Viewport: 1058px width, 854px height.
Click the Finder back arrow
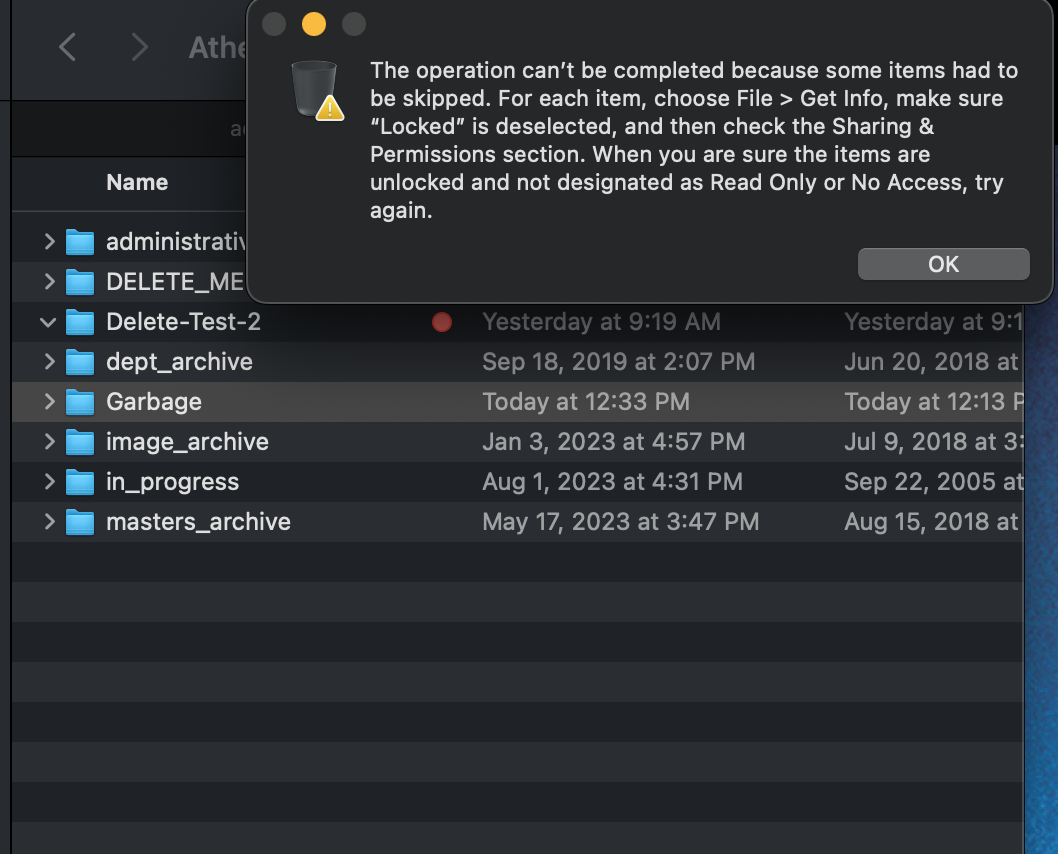(67, 47)
